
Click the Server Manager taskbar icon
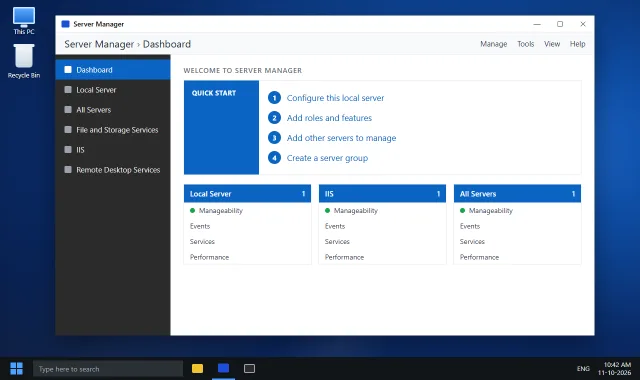tap(223, 369)
